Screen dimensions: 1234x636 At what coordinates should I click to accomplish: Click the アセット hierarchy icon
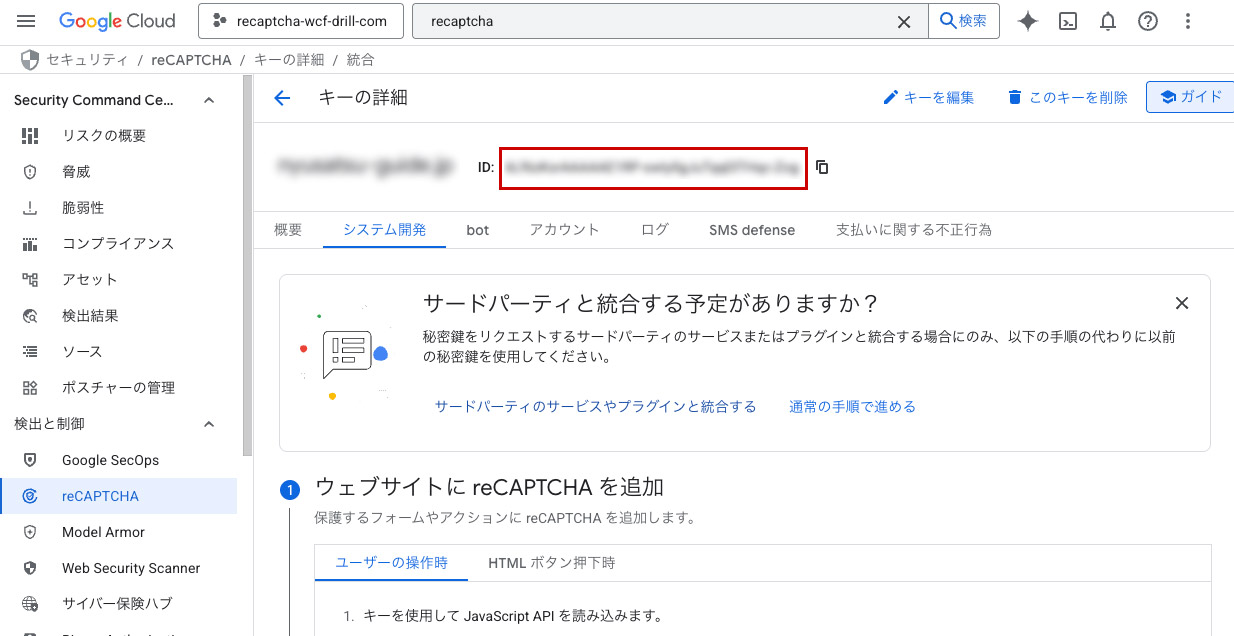point(30,280)
